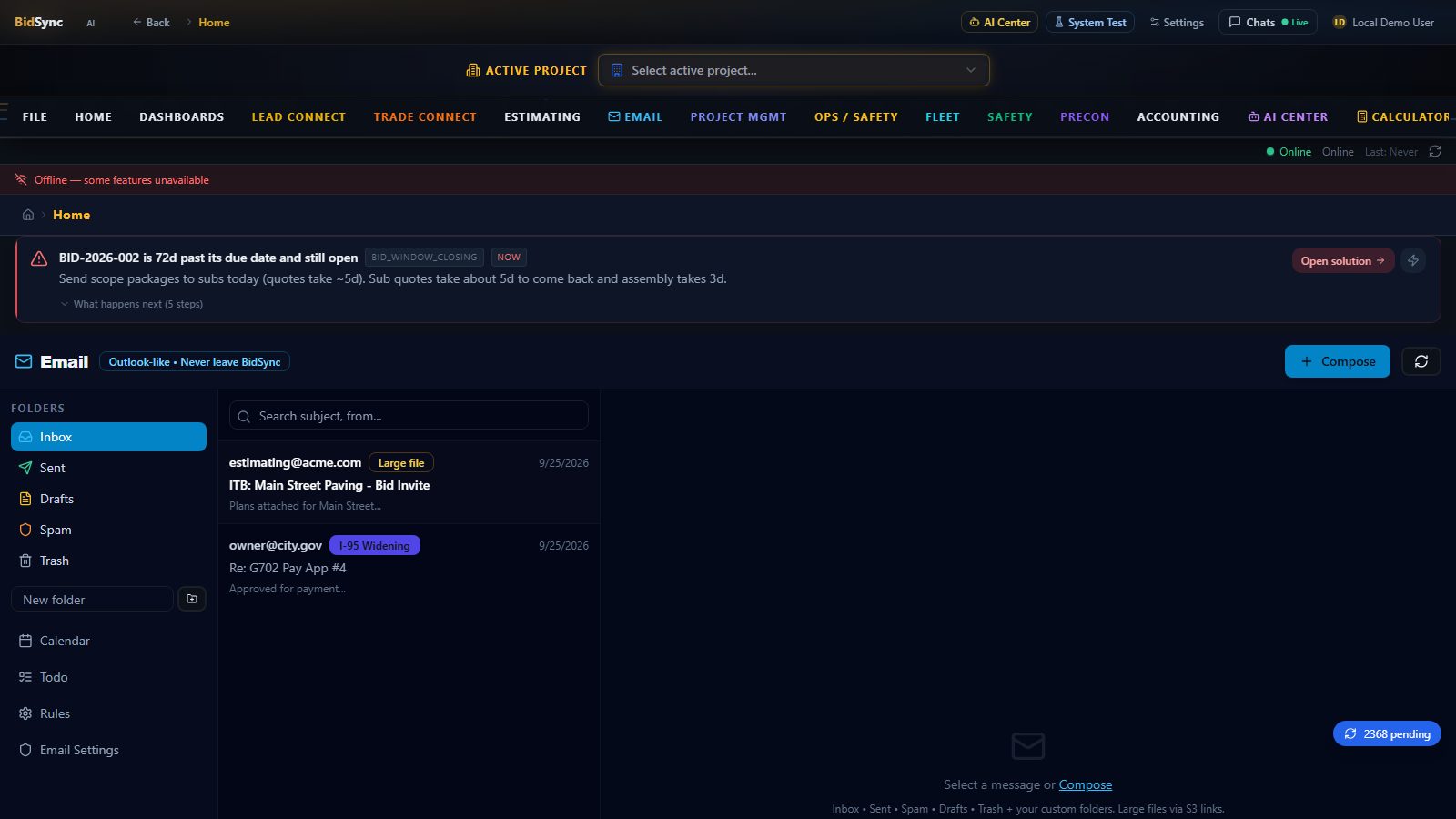Open AI CENTER in the nav bar
1456x819 pixels.
(x=1288, y=116)
